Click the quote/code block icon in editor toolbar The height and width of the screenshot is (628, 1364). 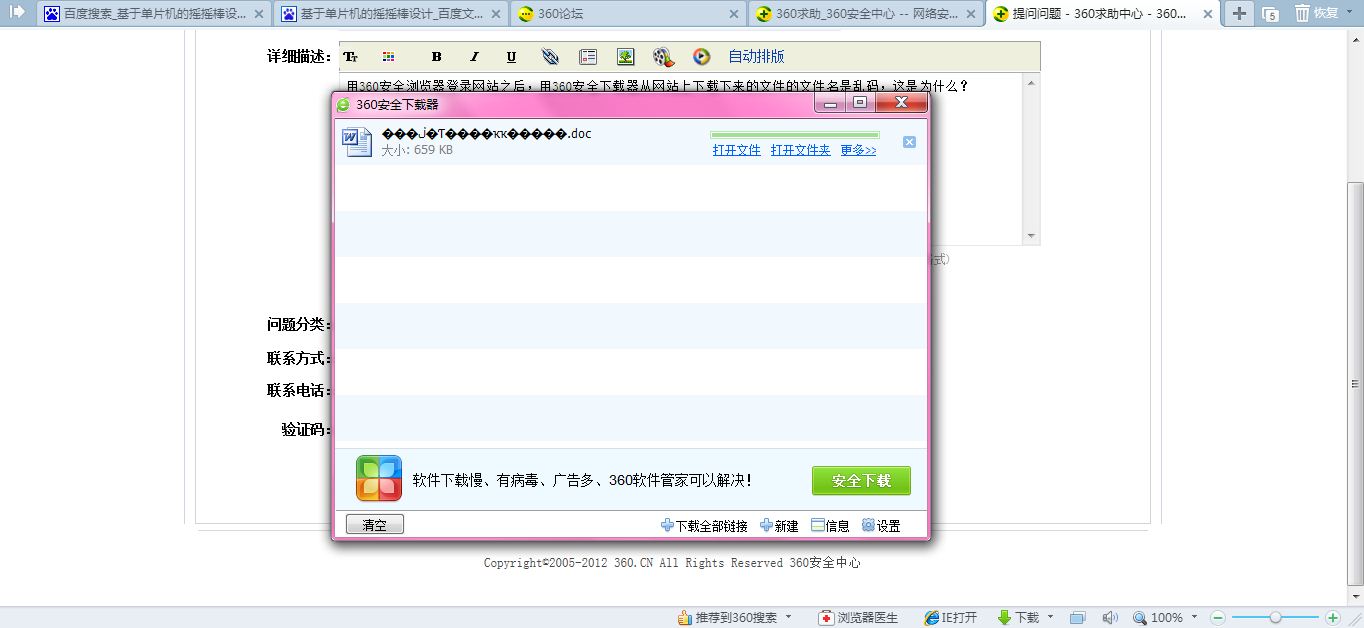[588, 57]
